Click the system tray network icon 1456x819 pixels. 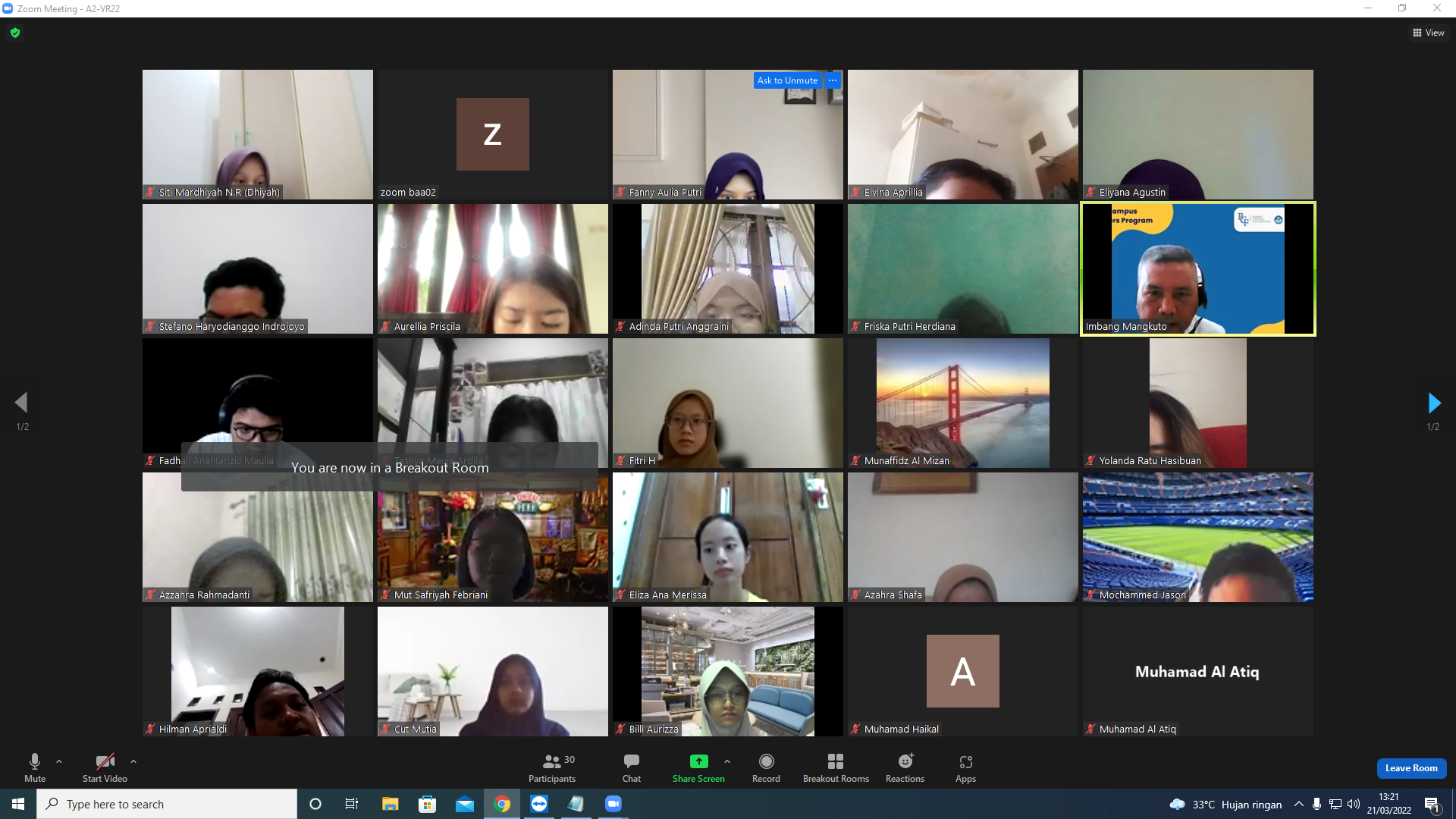1335,804
